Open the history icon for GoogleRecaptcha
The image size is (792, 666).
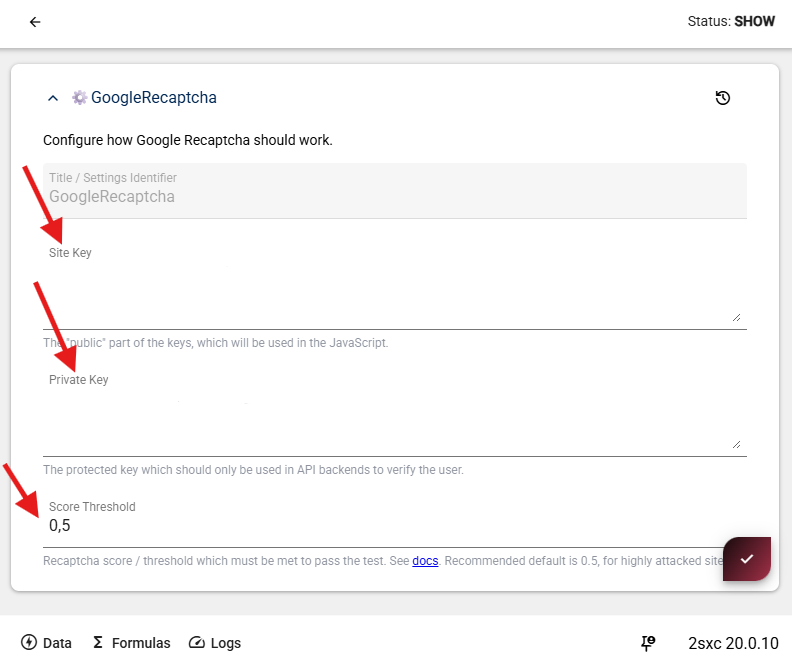[723, 98]
